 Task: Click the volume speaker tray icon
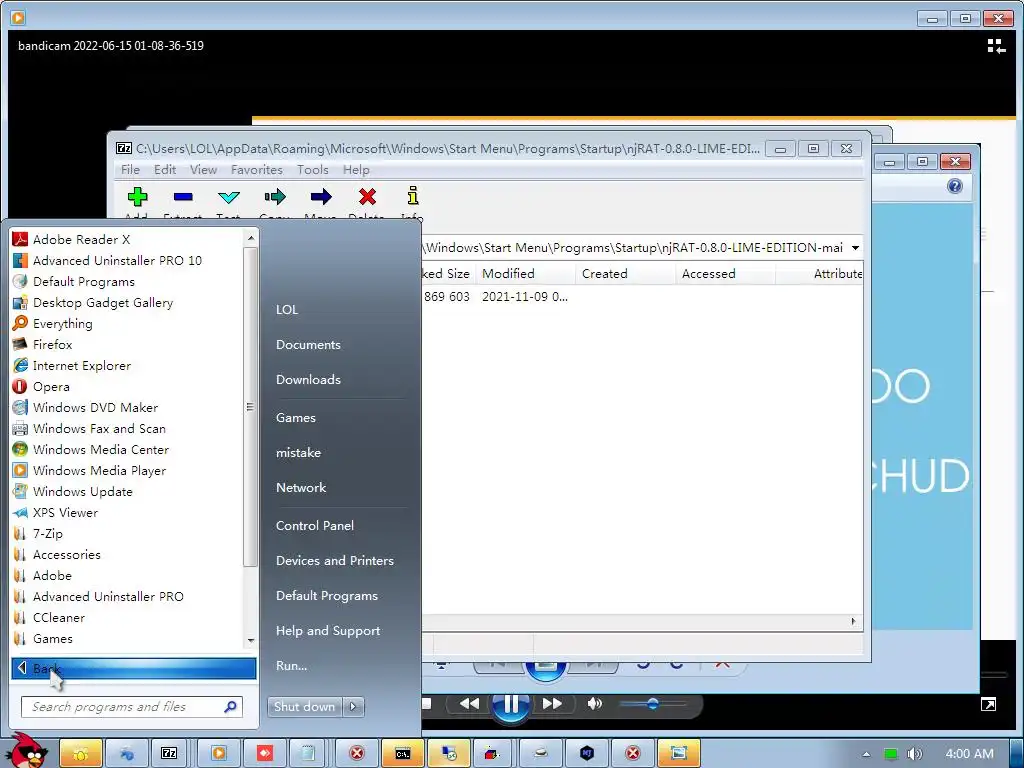[914, 754]
